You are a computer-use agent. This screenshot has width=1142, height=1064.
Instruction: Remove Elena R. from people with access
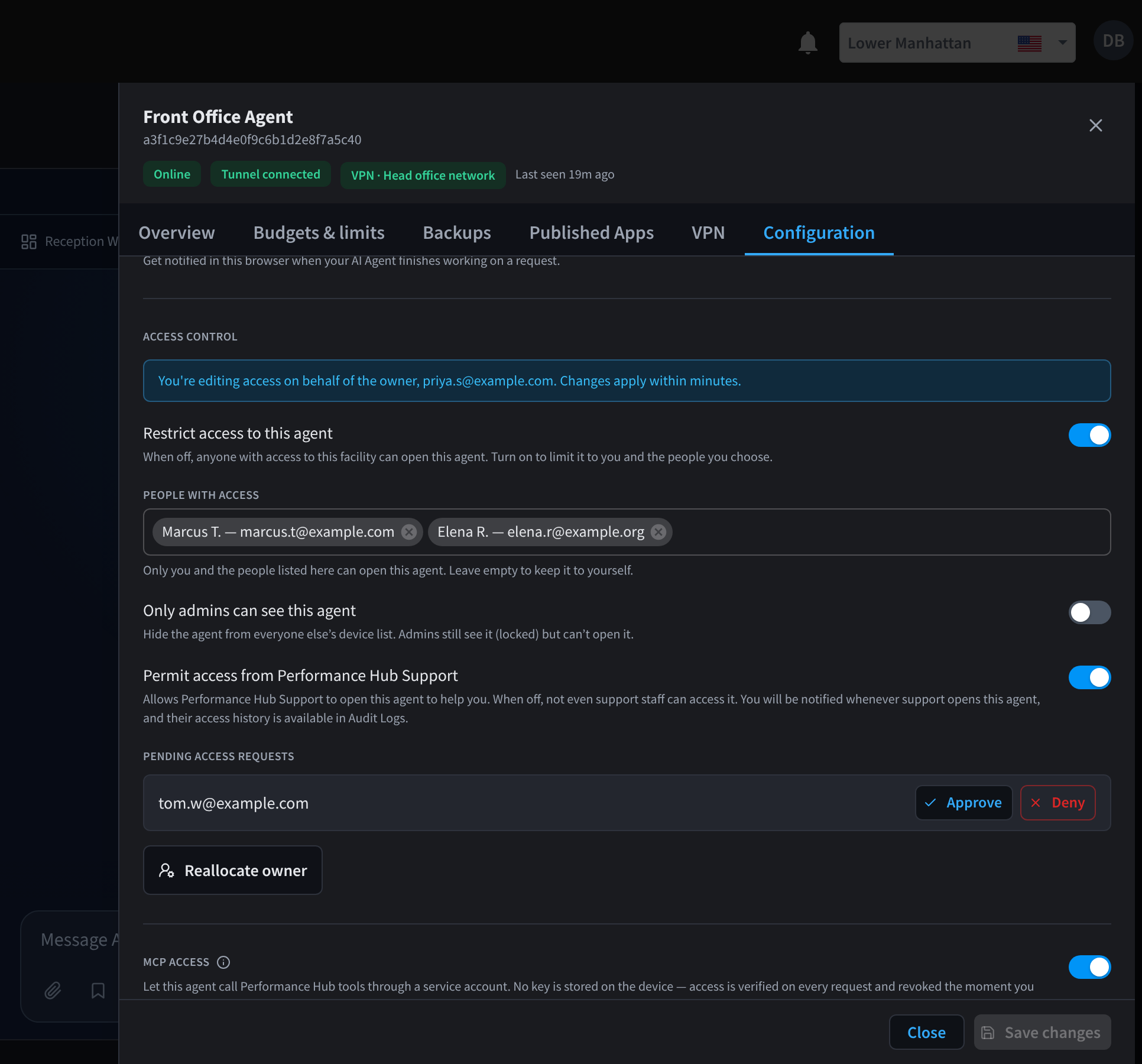click(658, 532)
